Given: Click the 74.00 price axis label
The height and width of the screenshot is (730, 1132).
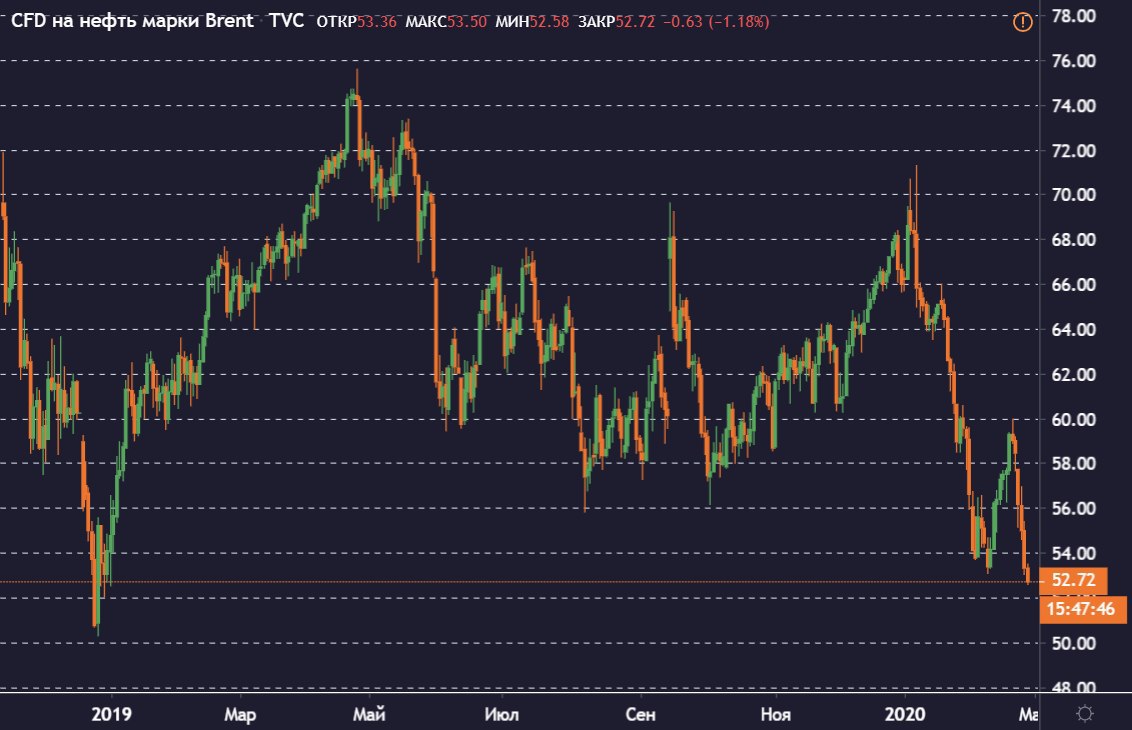Looking at the screenshot, I should pyautogui.click(x=1074, y=105).
